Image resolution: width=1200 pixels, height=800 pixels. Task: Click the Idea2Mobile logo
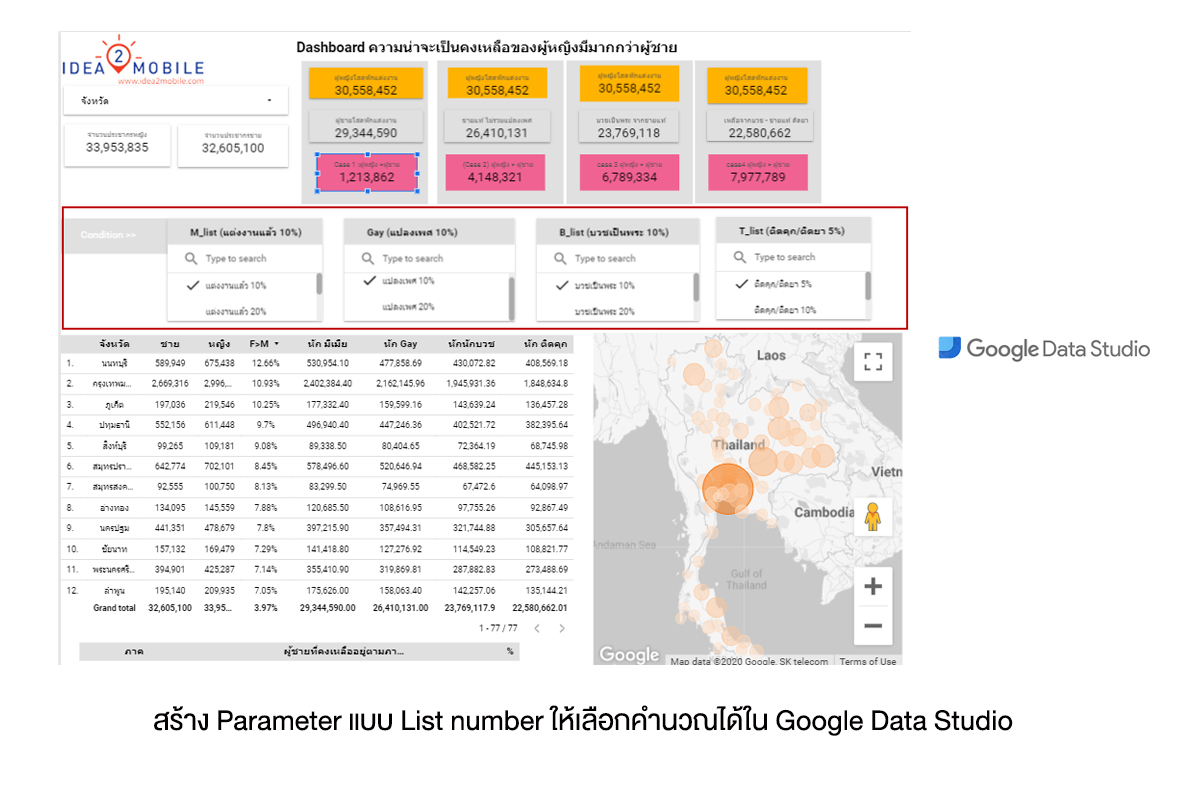click(x=133, y=60)
